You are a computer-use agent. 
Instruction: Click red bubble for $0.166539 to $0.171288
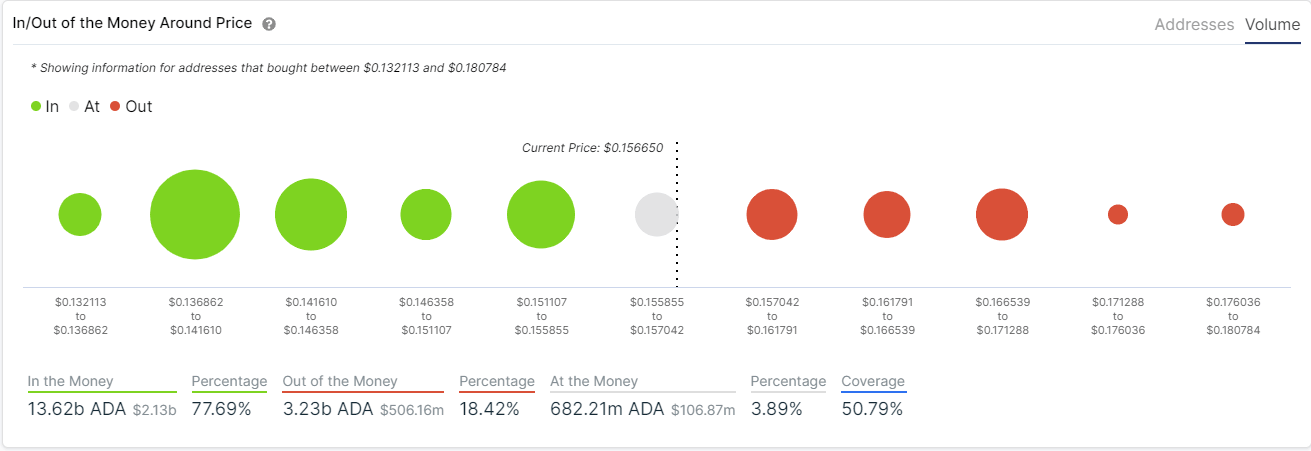pyautogui.click(x=1002, y=215)
